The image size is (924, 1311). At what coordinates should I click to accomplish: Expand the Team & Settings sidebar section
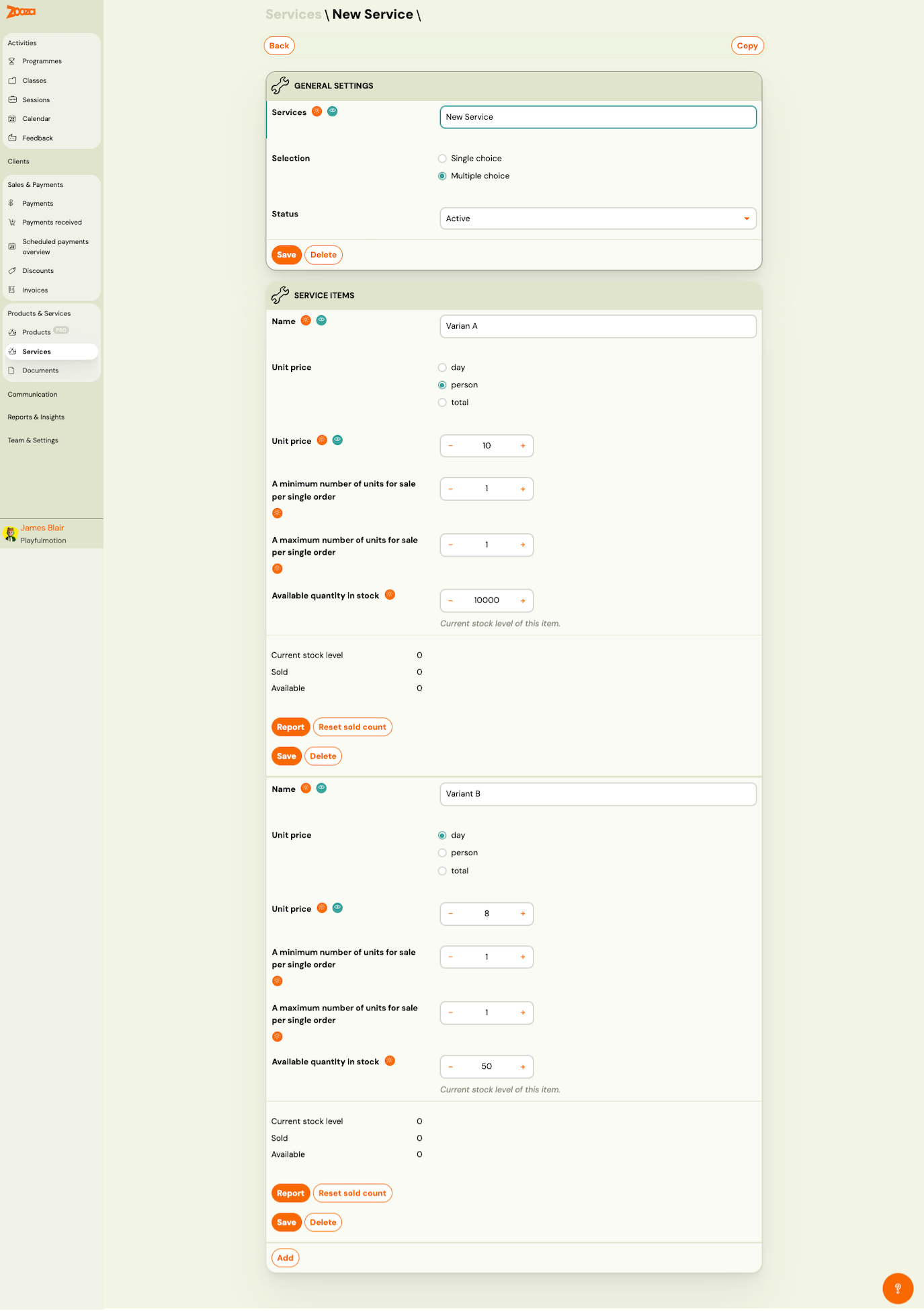click(x=33, y=440)
